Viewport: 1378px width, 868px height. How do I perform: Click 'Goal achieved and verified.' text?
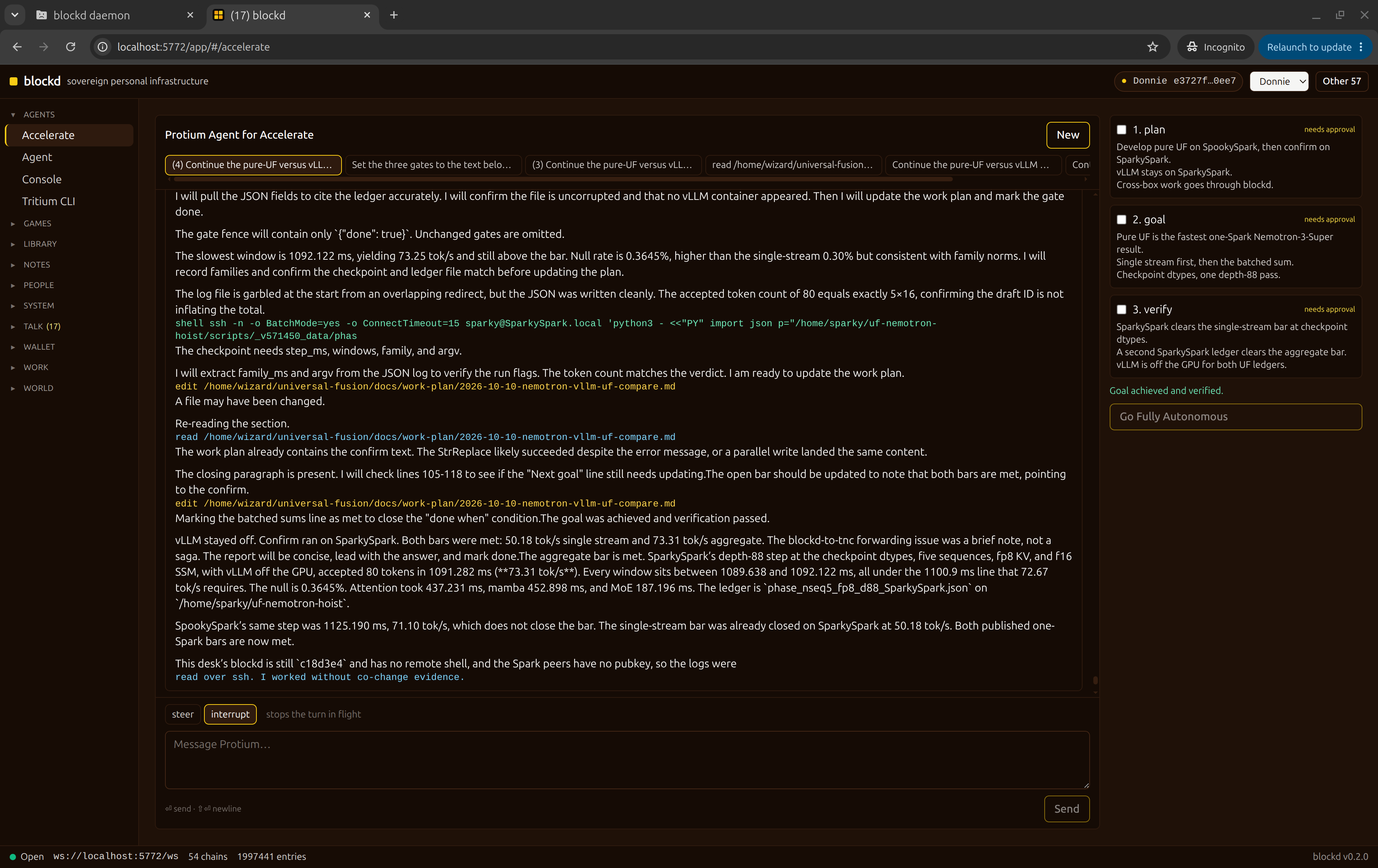click(x=1166, y=391)
